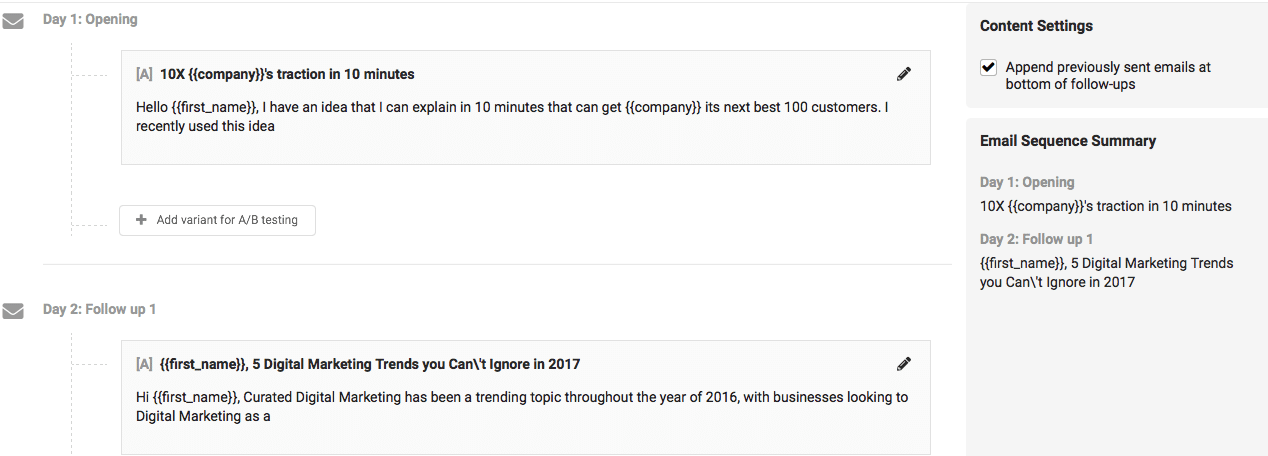Open the 5 Digital Marketing Trends subject in Day 2 card

pos(370,364)
